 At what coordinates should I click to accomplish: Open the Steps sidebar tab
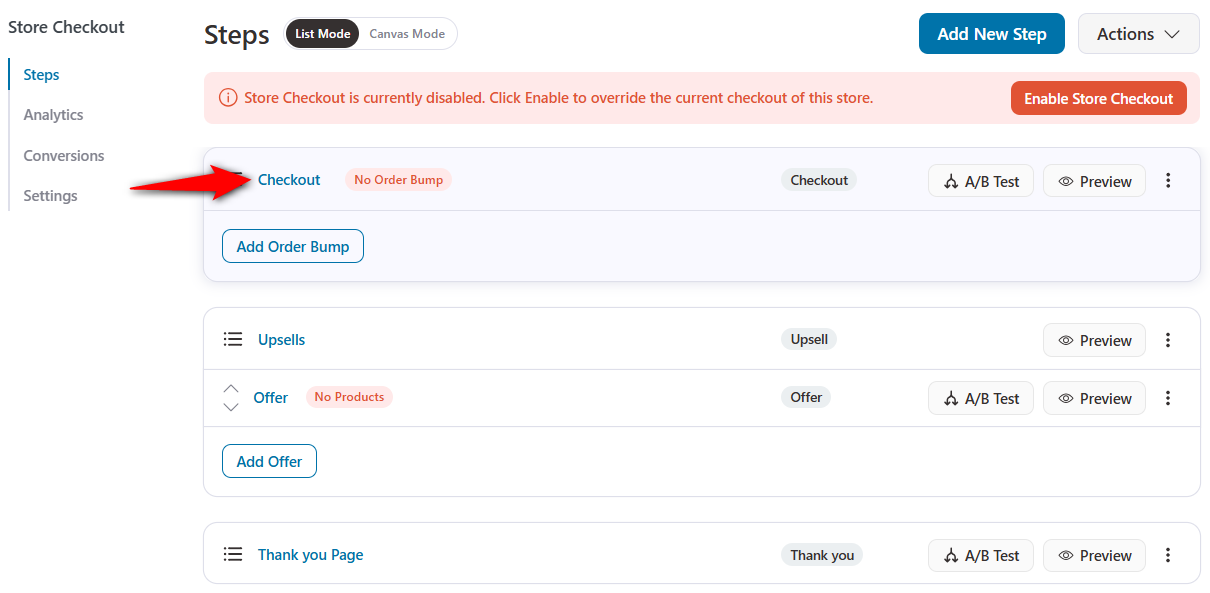[x=41, y=75]
